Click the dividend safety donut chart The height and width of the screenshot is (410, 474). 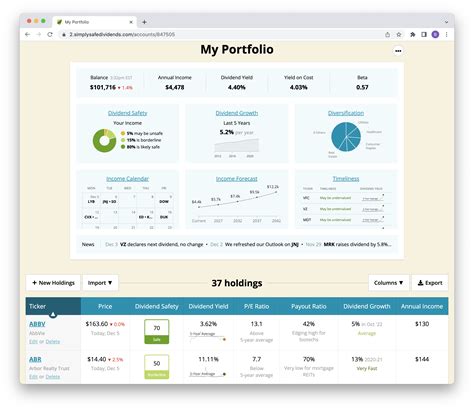[104, 141]
